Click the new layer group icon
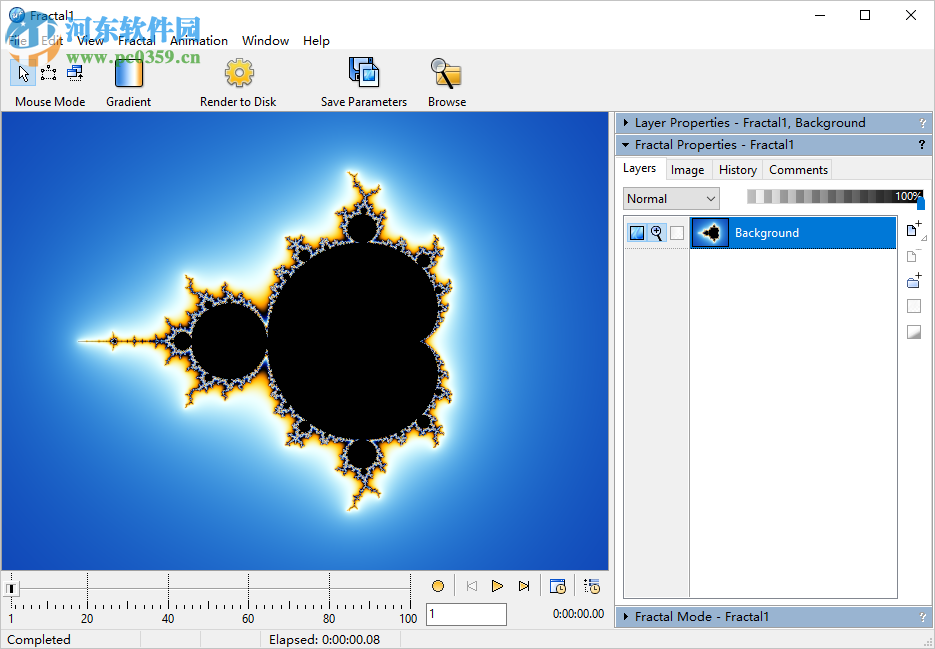 [913, 281]
